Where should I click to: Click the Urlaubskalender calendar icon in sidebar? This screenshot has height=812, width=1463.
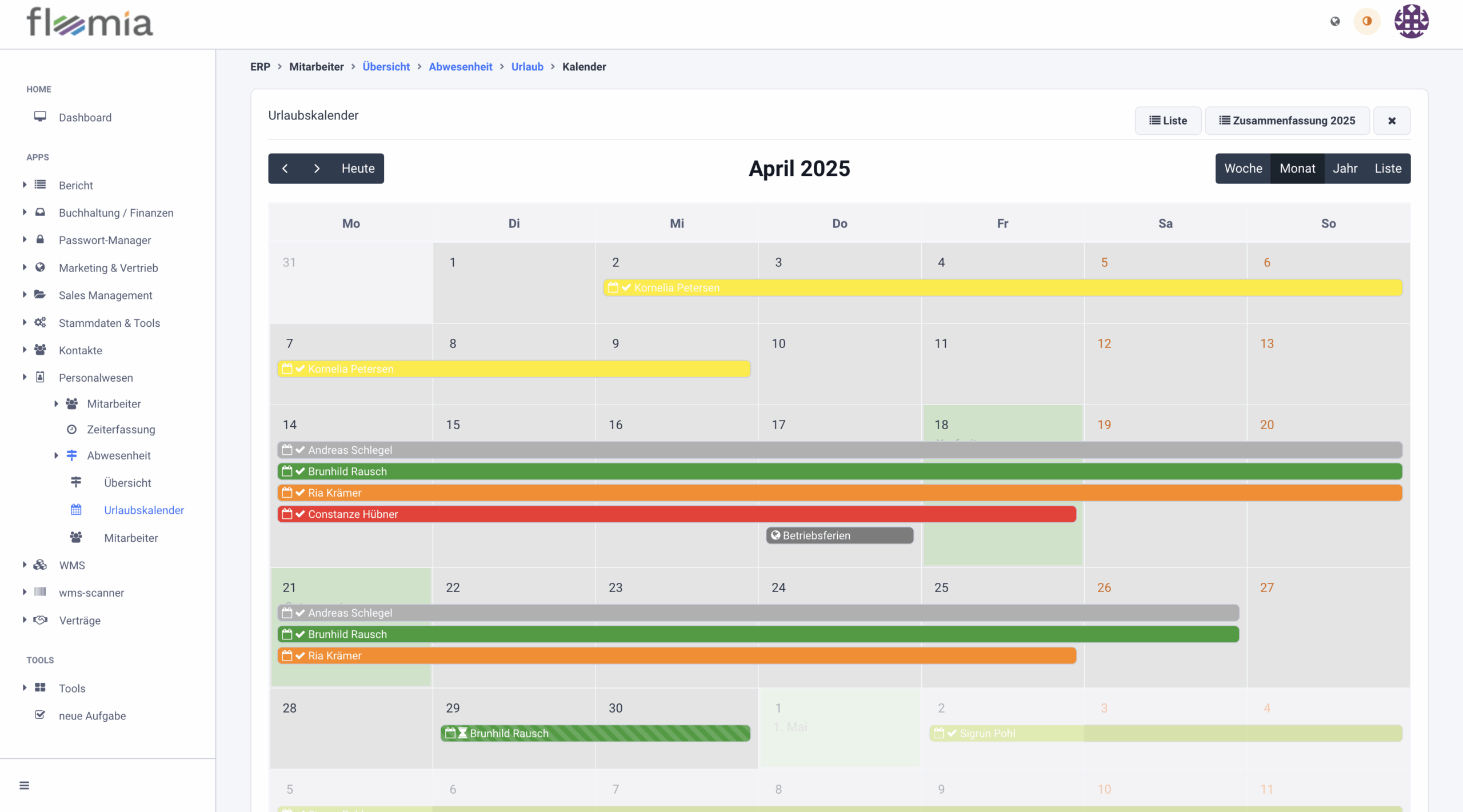click(76, 510)
